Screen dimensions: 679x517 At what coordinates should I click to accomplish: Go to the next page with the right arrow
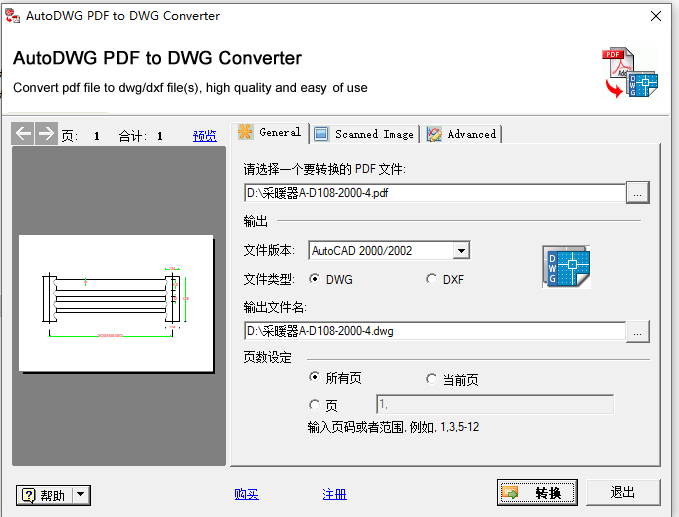click(x=46, y=133)
